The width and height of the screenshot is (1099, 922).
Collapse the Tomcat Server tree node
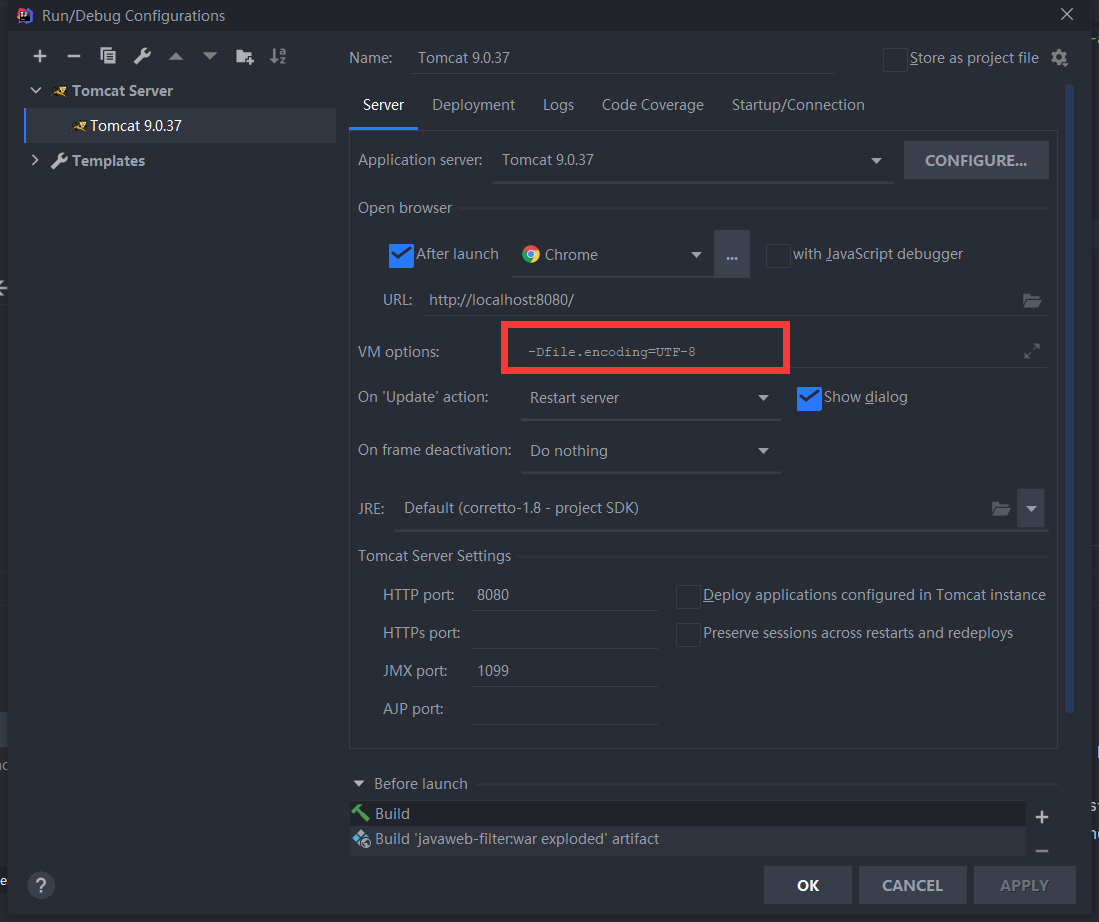click(x=36, y=90)
